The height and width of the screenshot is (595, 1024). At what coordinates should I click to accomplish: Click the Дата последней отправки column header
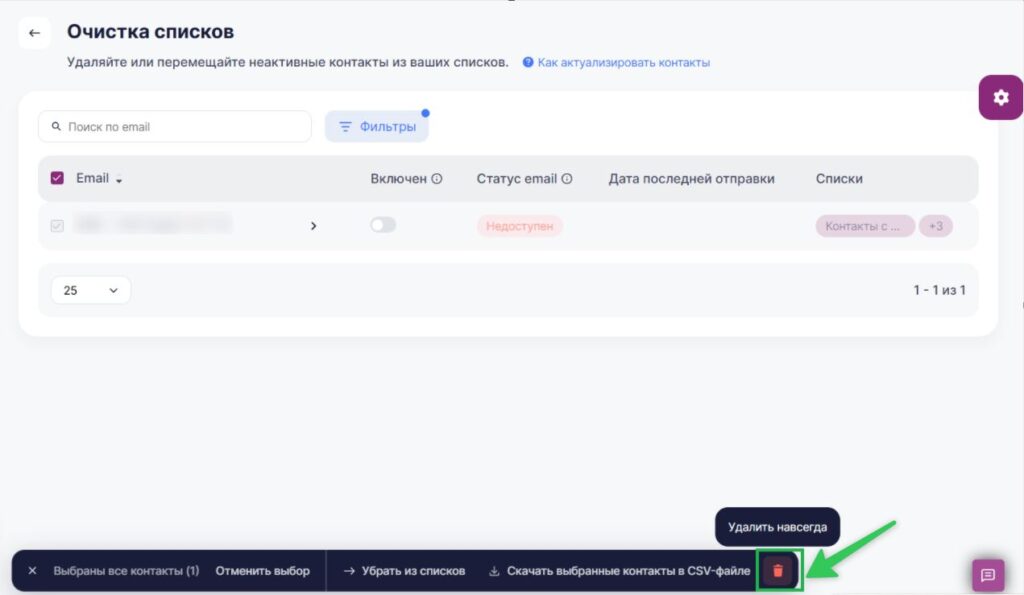pos(692,179)
